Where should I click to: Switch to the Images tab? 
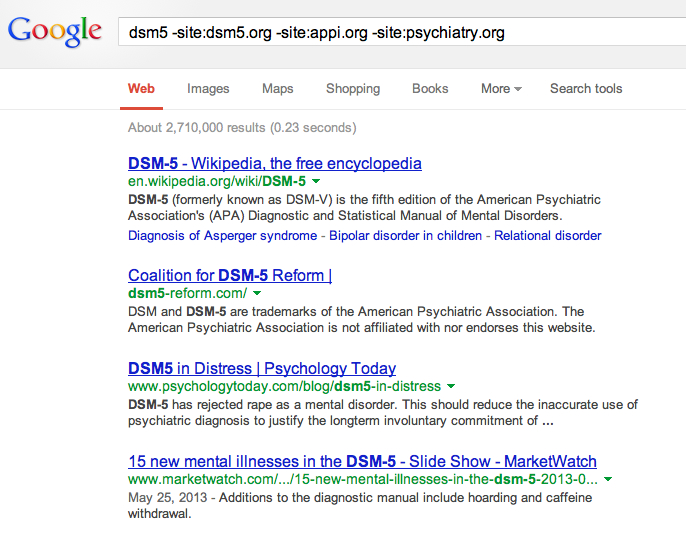208,88
